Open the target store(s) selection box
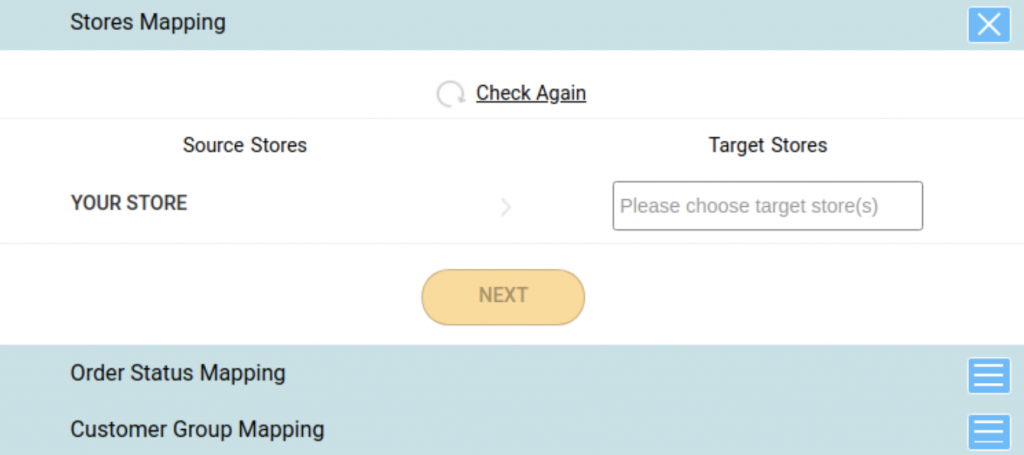 [767, 206]
